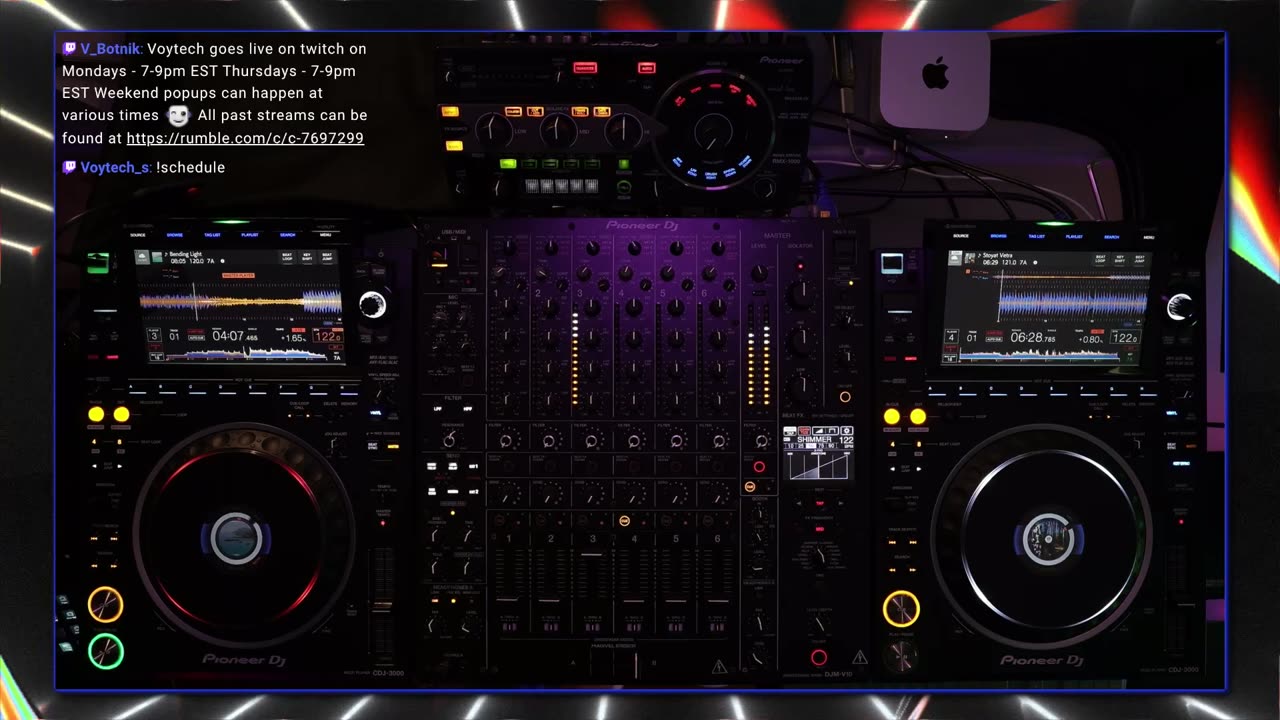Click the Player 4 badge on right screen
Image resolution: width=1280 pixels, height=720 pixels.
coord(952,336)
